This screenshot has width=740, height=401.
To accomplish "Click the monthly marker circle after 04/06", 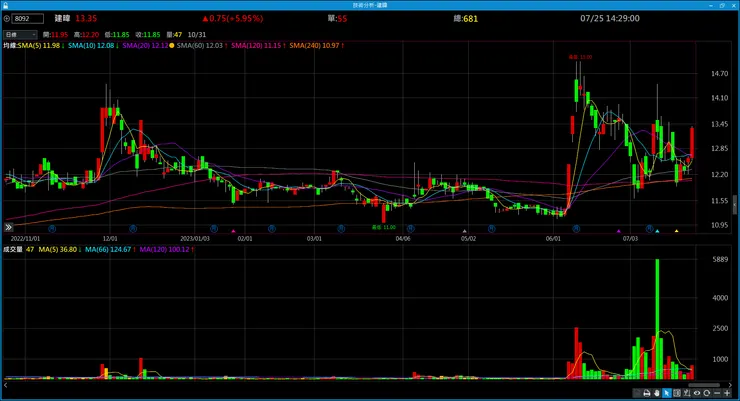I will coord(411,228).
